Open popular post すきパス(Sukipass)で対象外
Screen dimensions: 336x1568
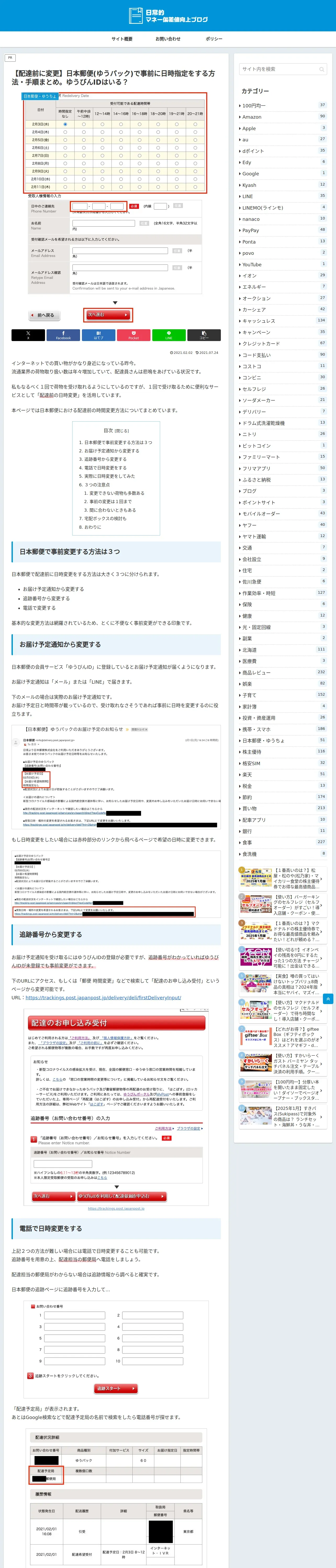(282, 1117)
